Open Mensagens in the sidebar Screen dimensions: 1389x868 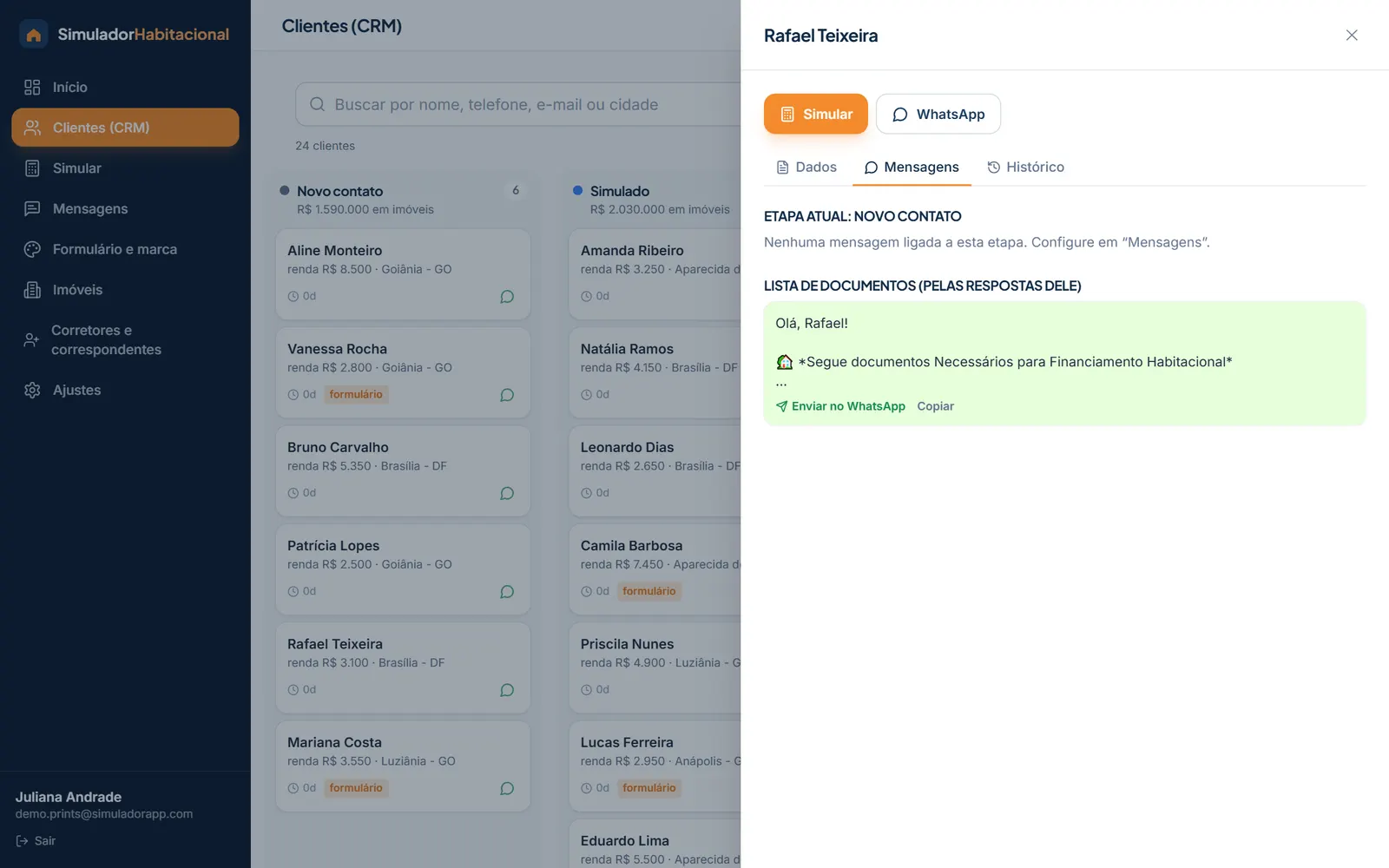pyautogui.click(x=125, y=208)
